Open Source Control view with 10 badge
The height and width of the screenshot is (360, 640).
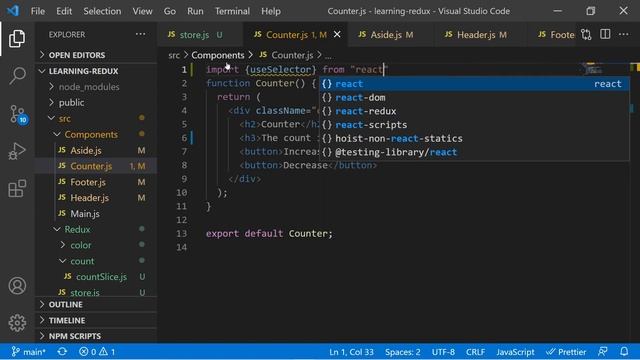pyautogui.click(x=18, y=114)
